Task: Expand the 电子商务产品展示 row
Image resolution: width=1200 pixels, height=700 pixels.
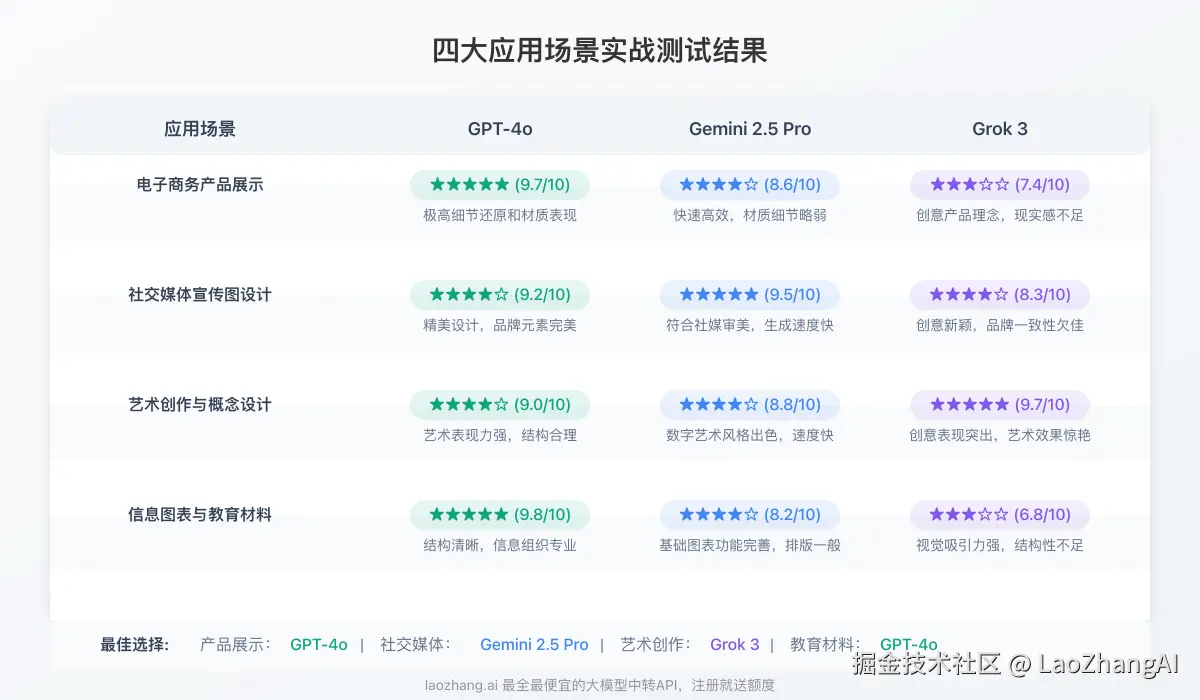Action: [x=200, y=185]
